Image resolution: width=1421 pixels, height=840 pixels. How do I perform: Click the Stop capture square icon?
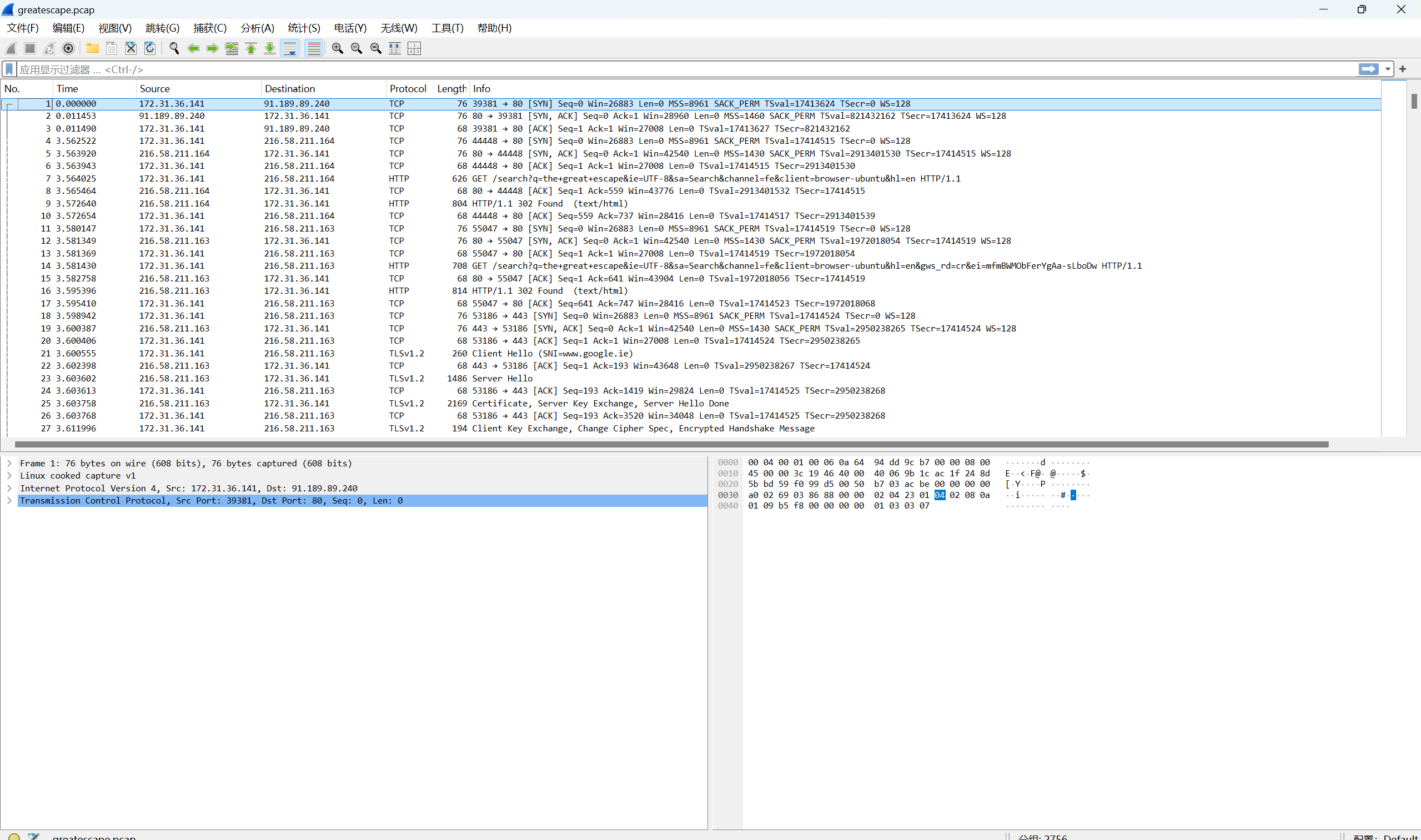point(31,49)
